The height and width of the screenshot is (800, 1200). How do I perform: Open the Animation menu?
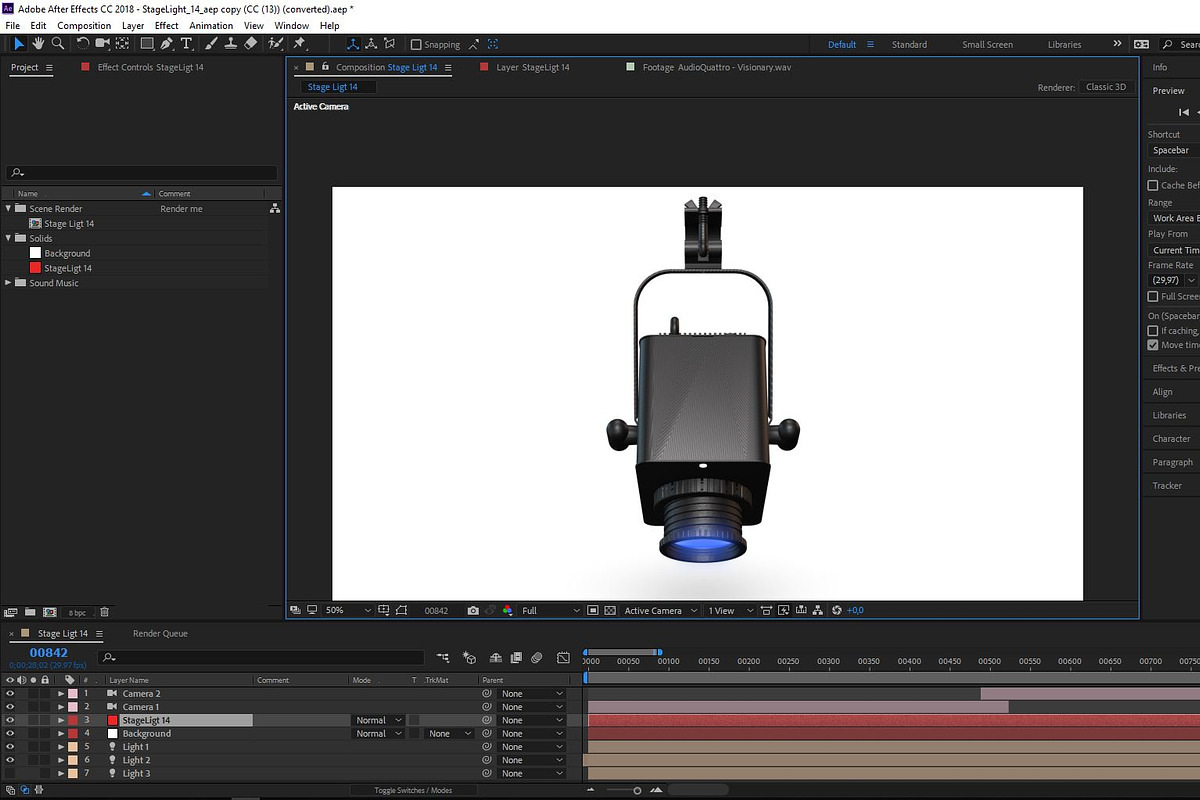(211, 25)
